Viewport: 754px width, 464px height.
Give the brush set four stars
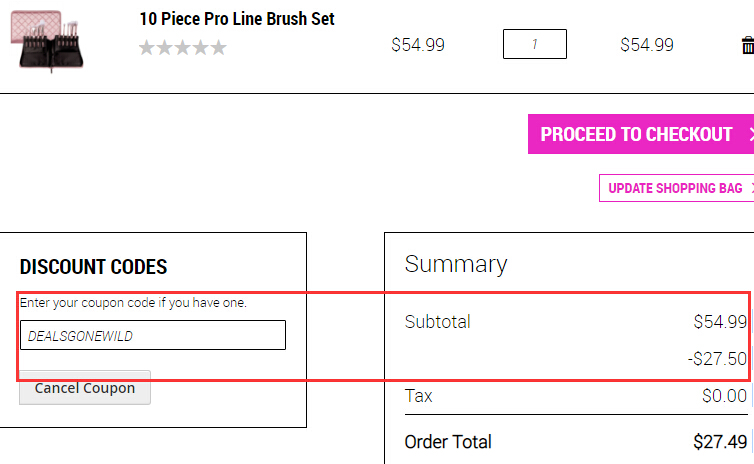[201, 48]
